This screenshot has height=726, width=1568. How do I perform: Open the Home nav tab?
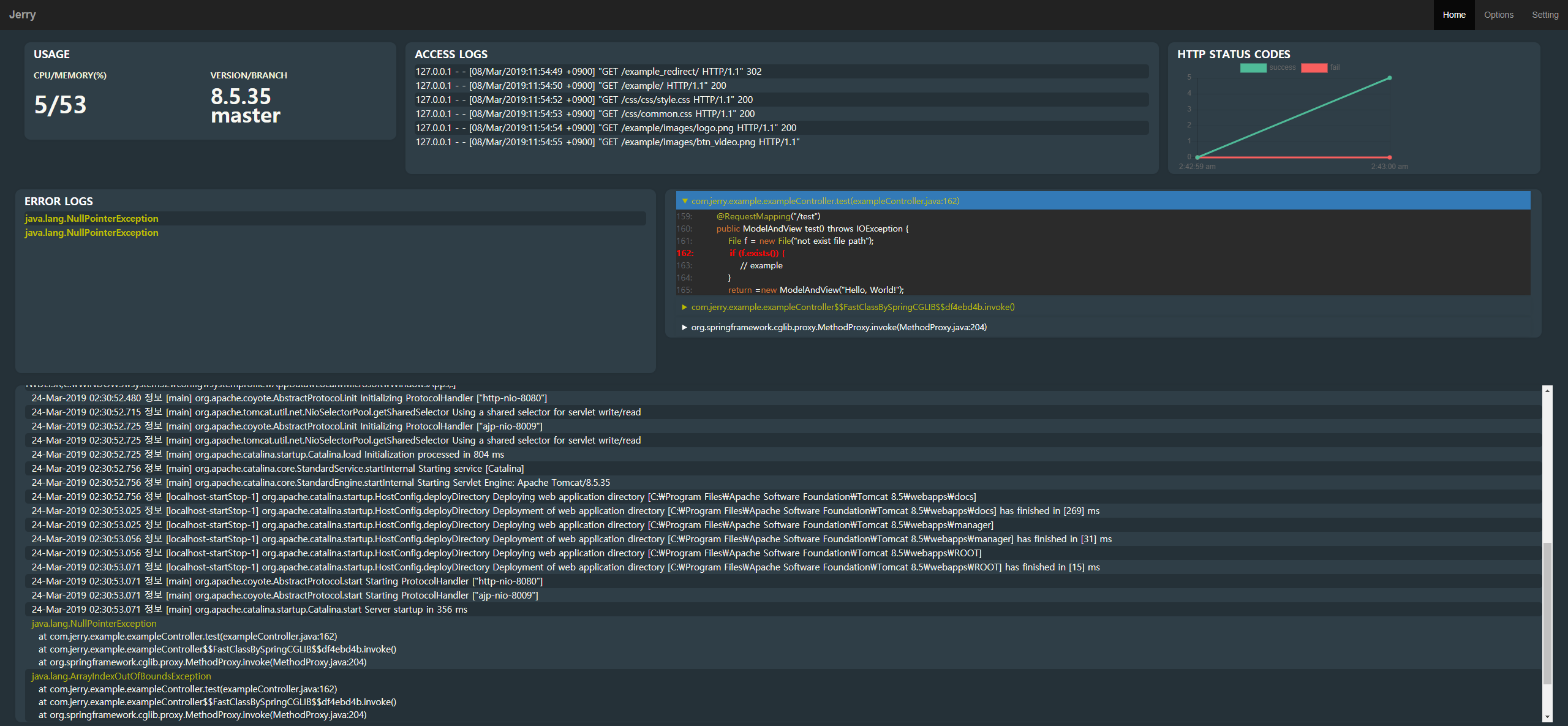coord(1453,15)
